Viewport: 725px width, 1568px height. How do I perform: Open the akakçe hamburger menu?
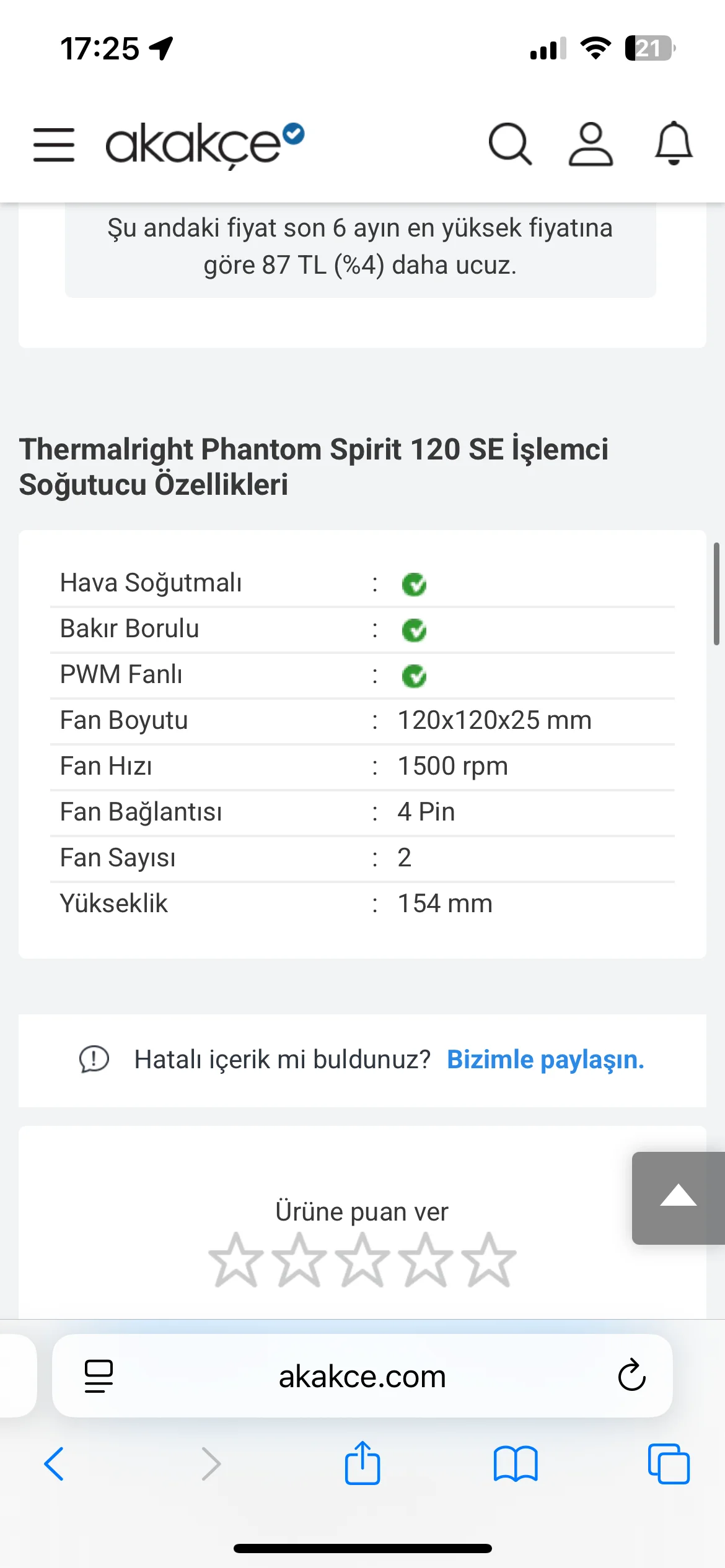[x=54, y=145]
